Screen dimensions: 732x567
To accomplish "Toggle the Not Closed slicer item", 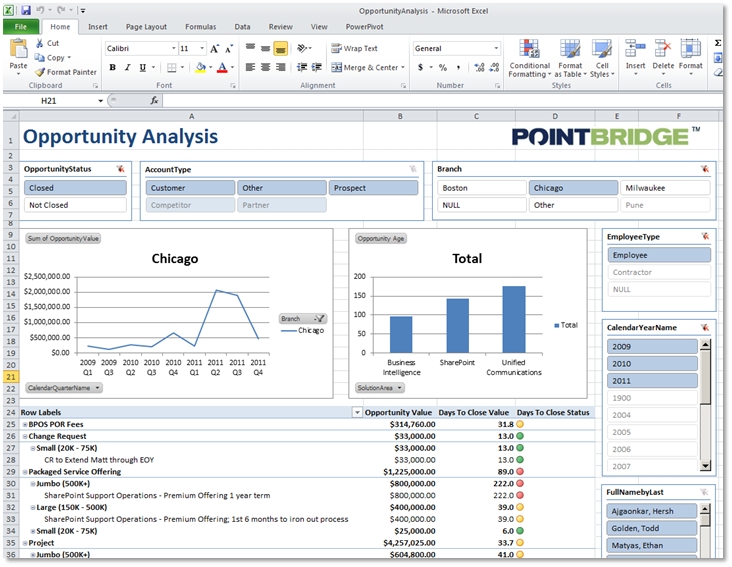I will click(x=75, y=205).
